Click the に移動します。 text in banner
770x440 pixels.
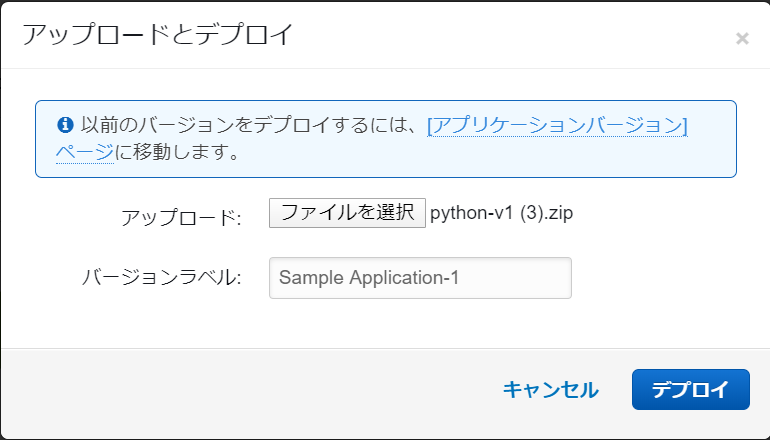(x=176, y=153)
